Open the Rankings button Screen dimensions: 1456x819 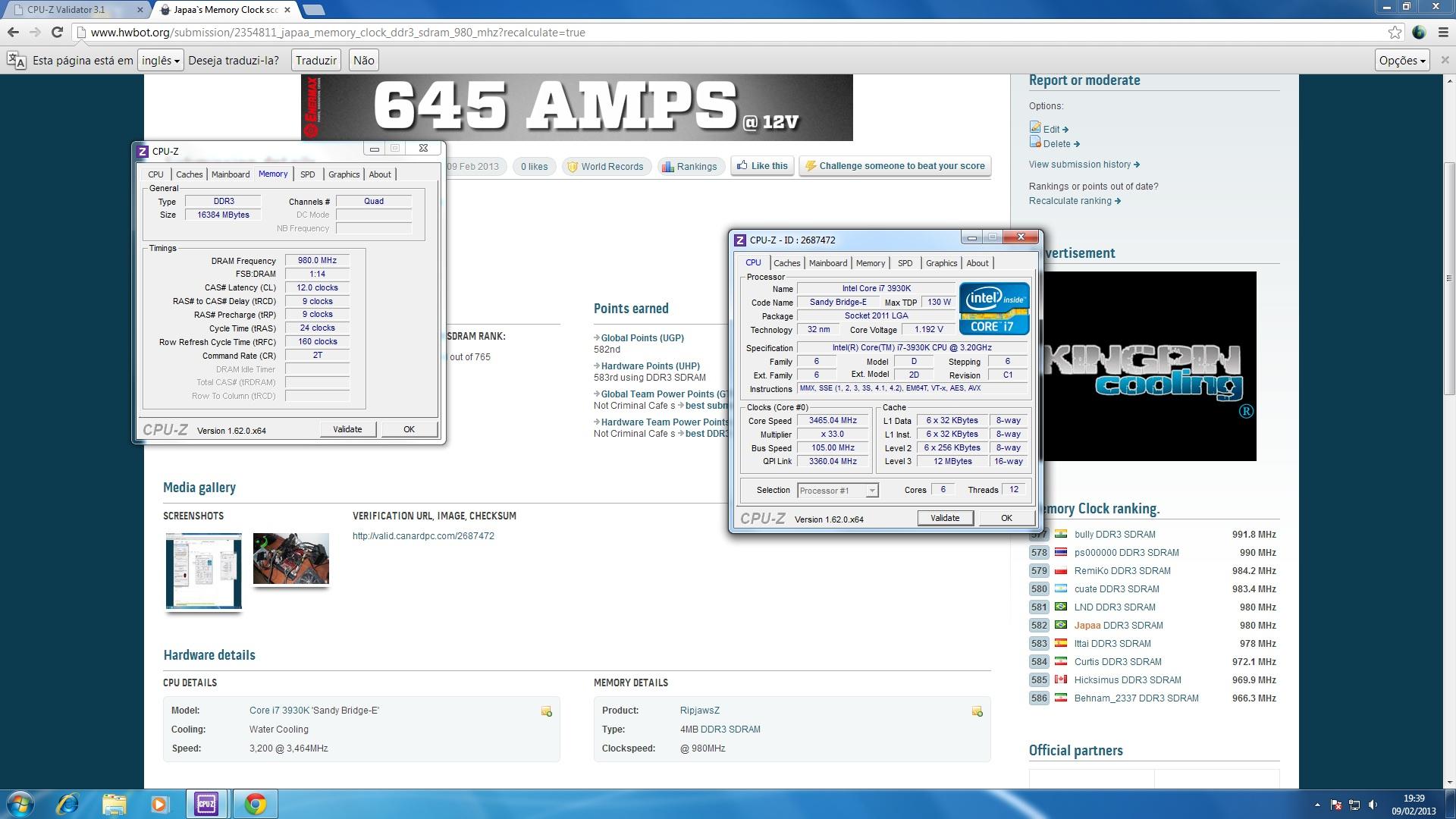click(689, 167)
